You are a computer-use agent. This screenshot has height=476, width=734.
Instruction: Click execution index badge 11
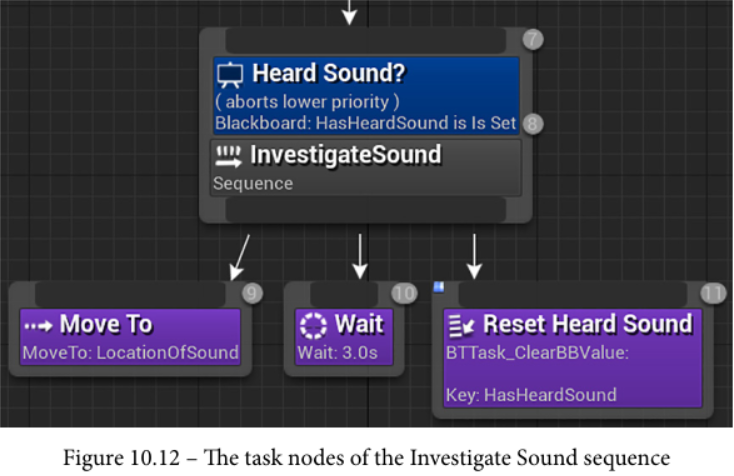click(x=713, y=293)
